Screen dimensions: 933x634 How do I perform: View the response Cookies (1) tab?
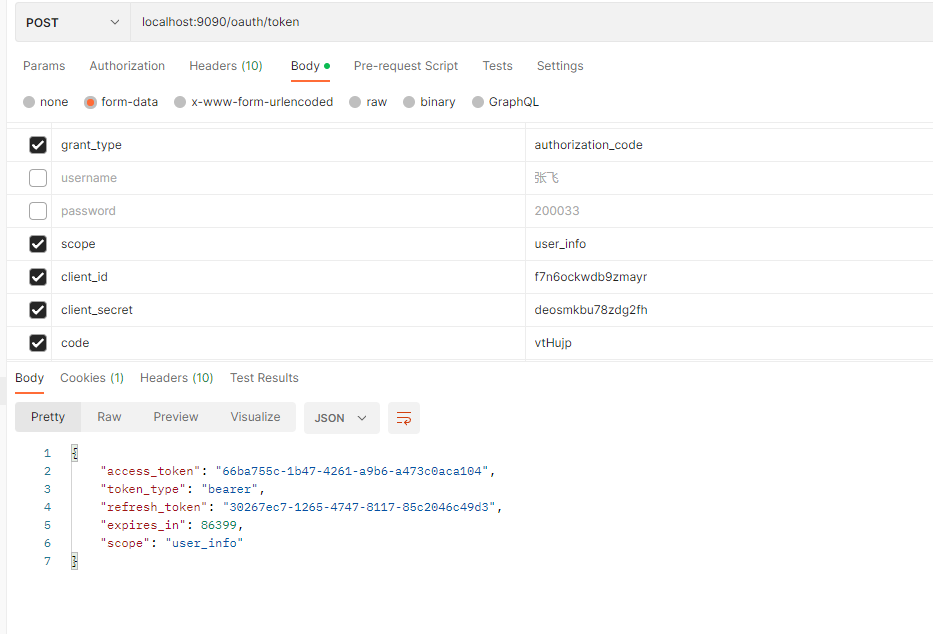(x=92, y=378)
